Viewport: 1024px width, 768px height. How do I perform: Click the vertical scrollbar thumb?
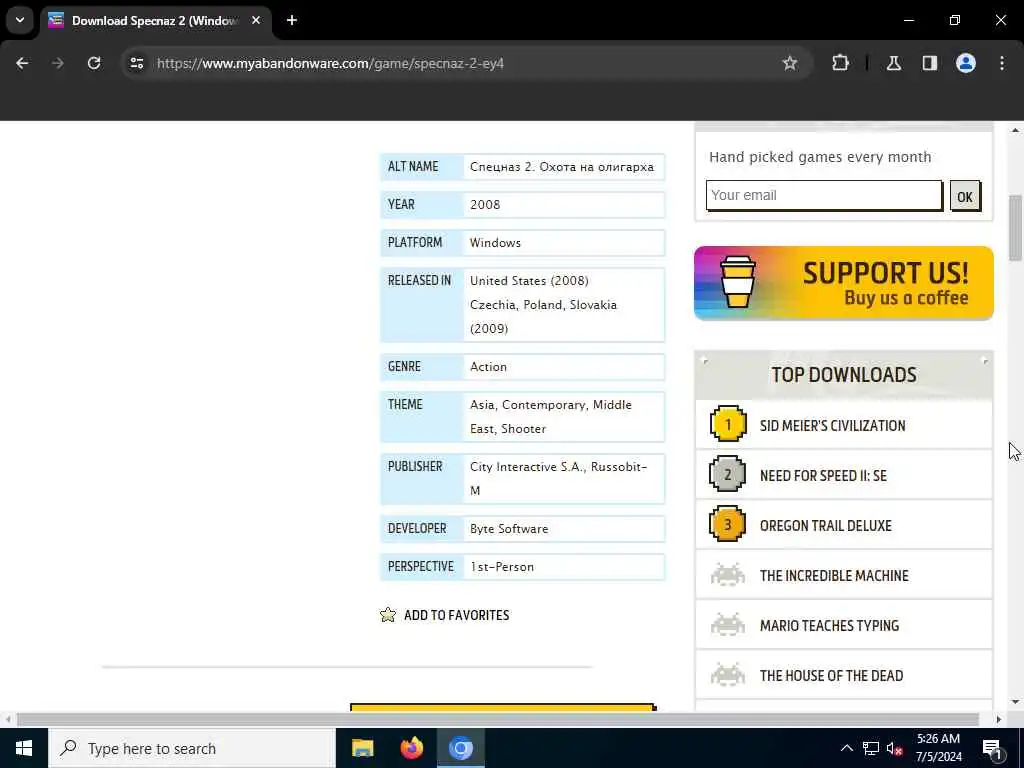point(1015,228)
